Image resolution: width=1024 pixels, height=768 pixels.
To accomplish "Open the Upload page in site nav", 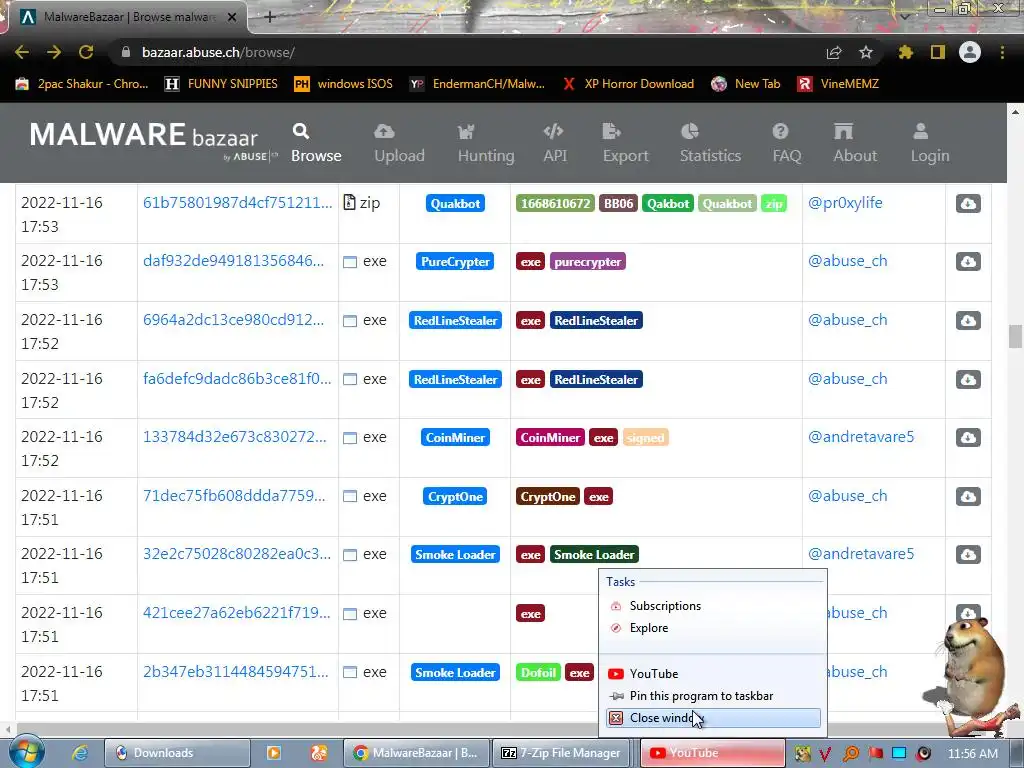I will (x=399, y=143).
